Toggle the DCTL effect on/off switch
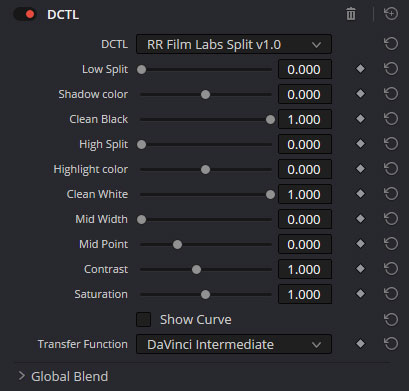The height and width of the screenshot is (391, 409). [25, 14]
